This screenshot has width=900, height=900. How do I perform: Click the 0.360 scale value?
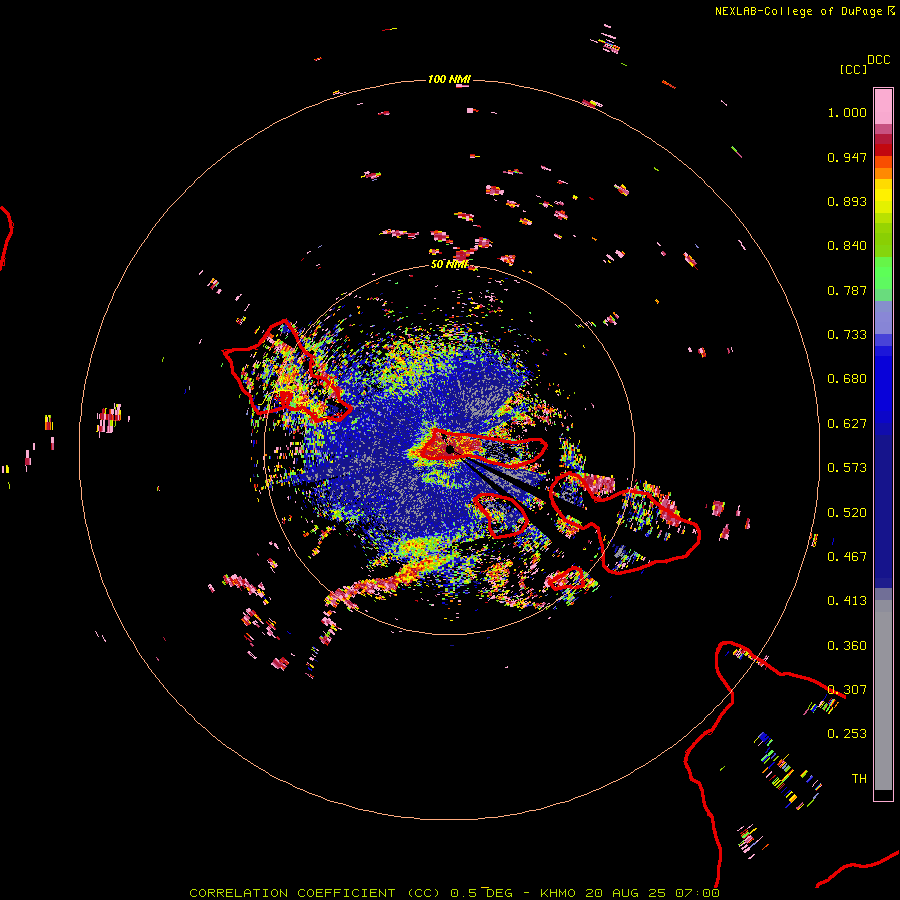[x=847, y=646]
